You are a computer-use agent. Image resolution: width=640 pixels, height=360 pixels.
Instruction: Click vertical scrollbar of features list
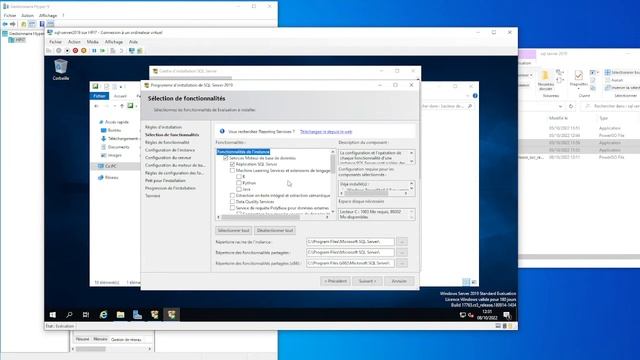(x=333, y=164)
